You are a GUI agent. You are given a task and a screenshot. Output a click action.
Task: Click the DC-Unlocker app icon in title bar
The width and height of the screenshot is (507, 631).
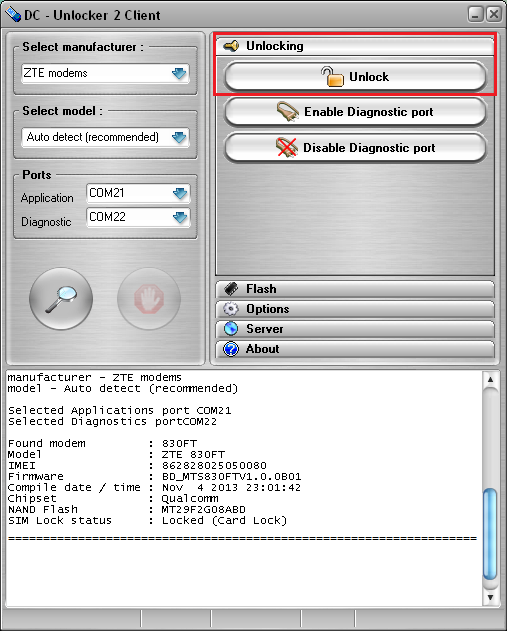(13, 14)
